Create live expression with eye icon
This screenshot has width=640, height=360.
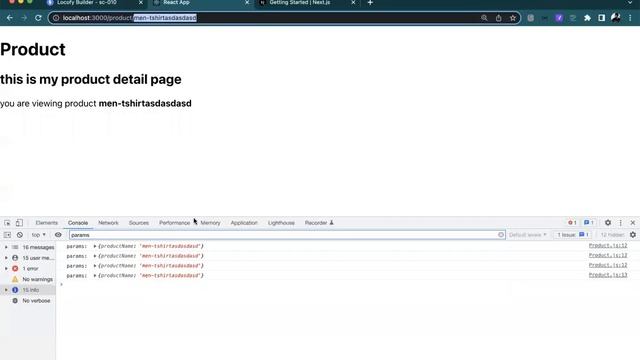tap(58, 235)
